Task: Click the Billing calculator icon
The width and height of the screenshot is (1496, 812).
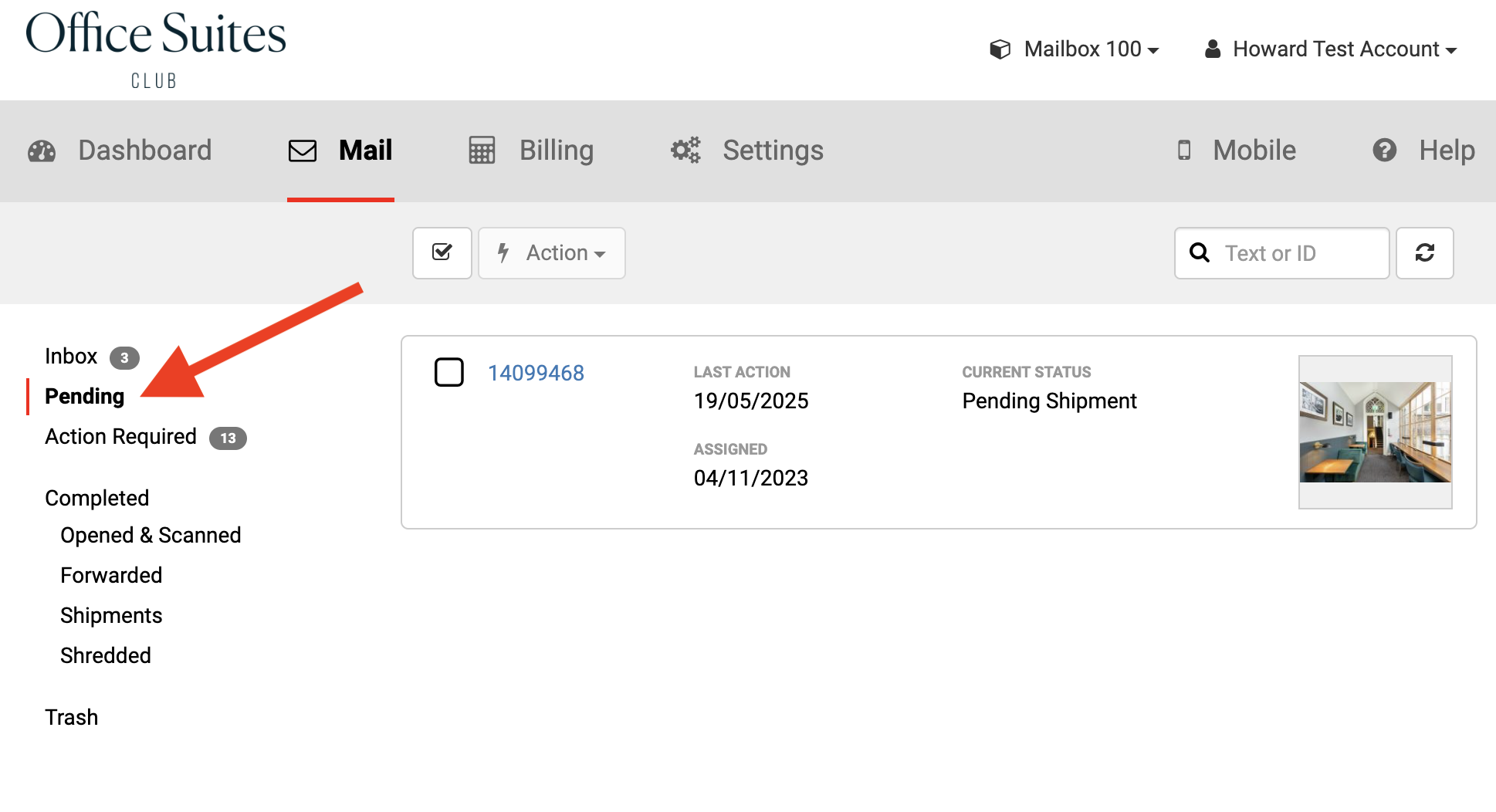Action: click(x=482, y=151)
